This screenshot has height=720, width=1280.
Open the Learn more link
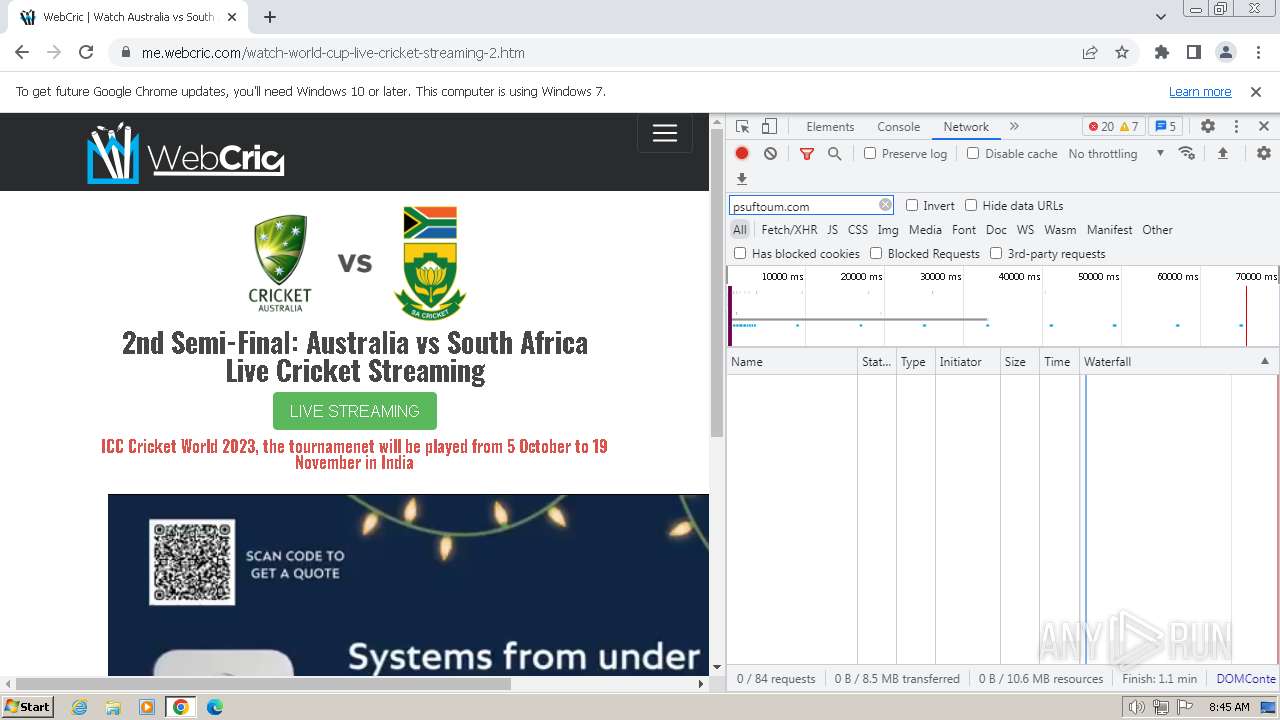tap(1200, 91)
